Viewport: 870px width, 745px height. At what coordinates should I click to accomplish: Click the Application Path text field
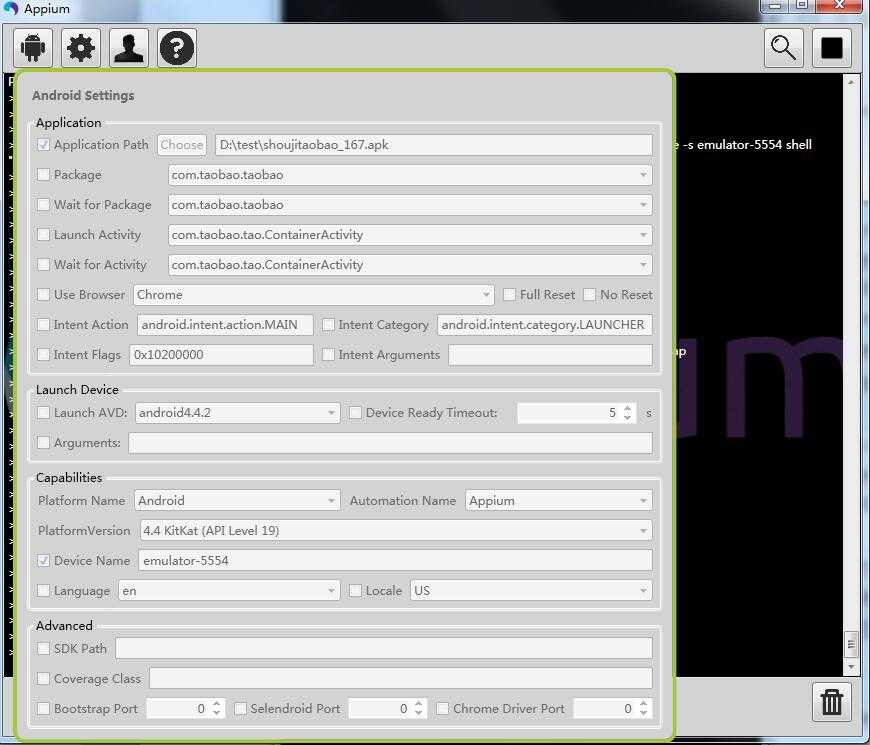434,145
